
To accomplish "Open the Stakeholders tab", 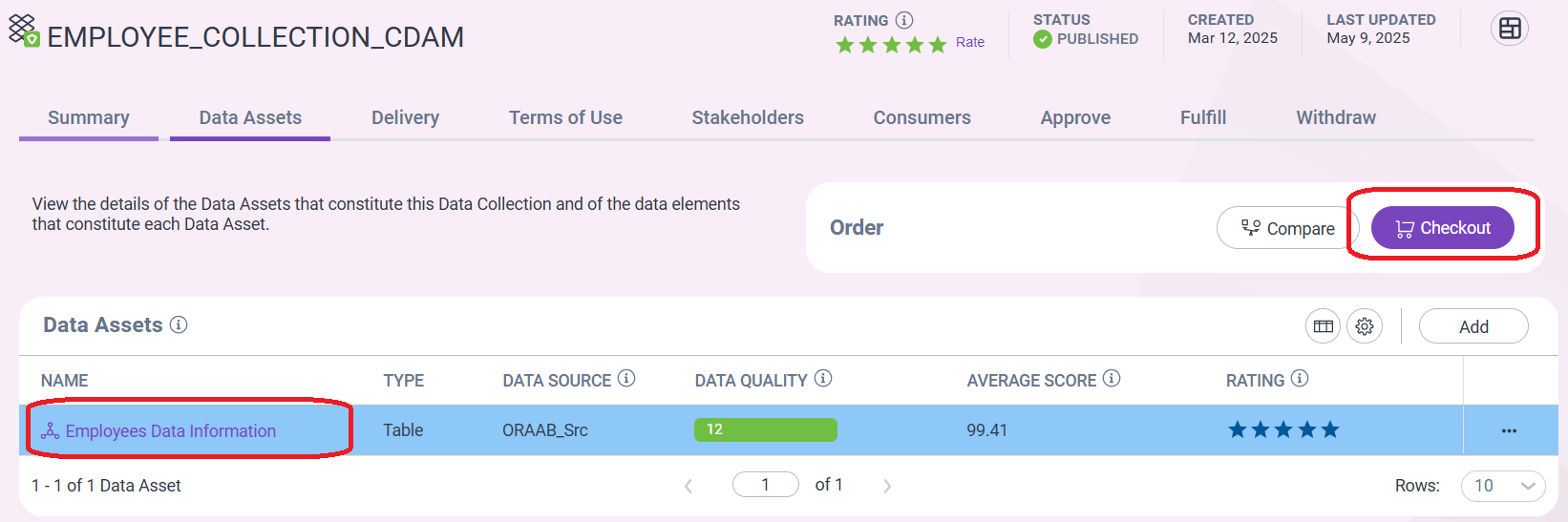I will (748, 117).
